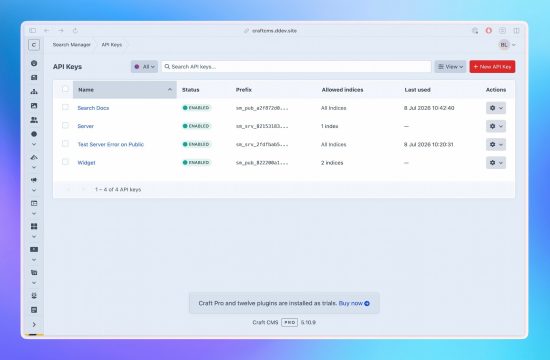Focus the Search API keys field
This screenshot has height=360, width=550.
[x=296, y=67]
